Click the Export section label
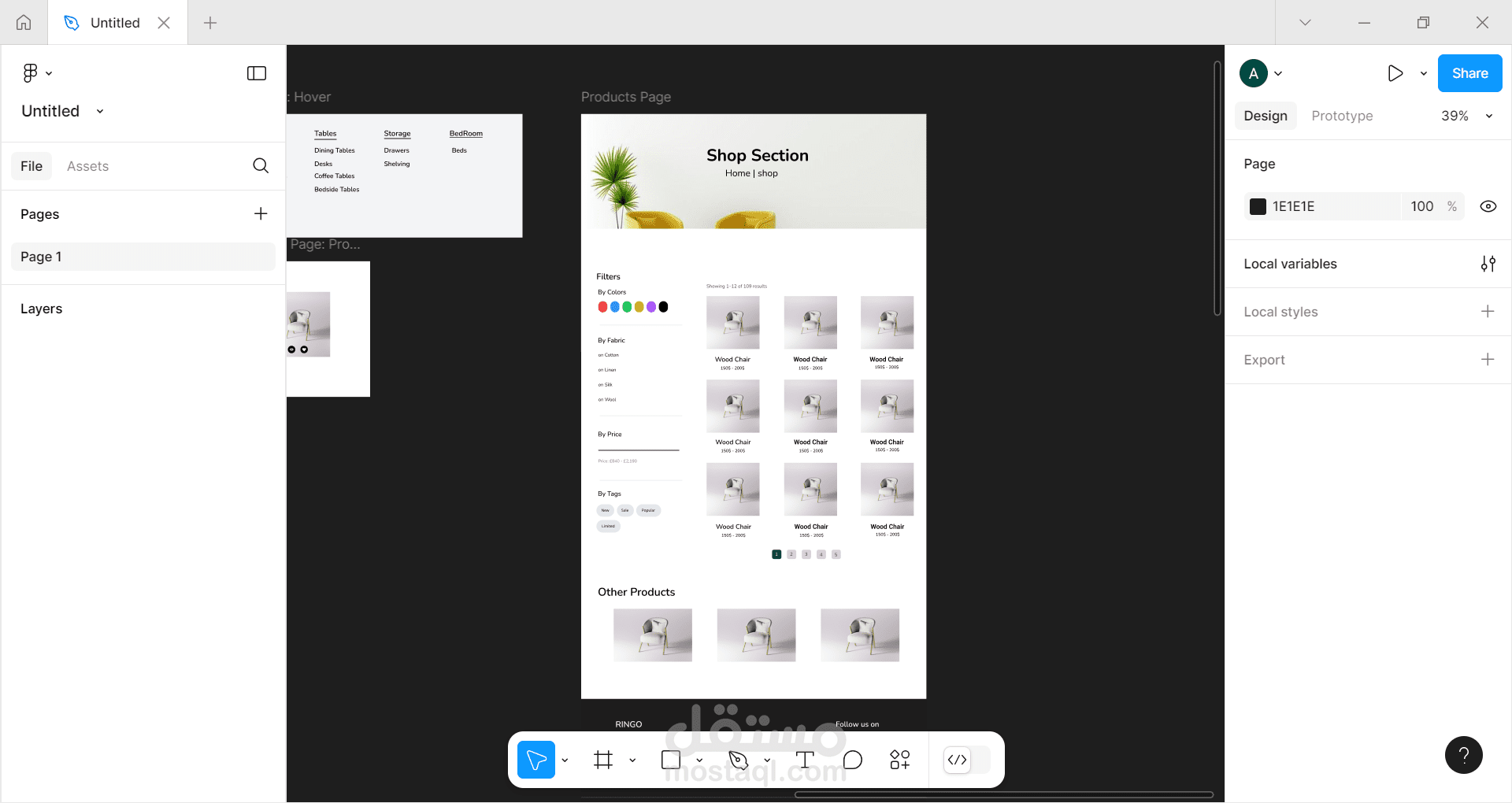The image size is (1512, 803). 1264,360
